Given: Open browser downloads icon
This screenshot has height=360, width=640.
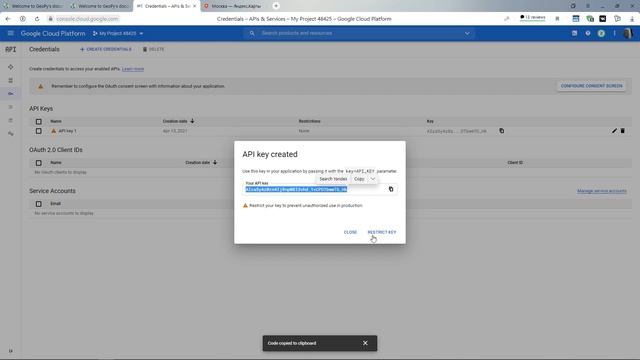Looking at the screenshot, I should 632,19.
